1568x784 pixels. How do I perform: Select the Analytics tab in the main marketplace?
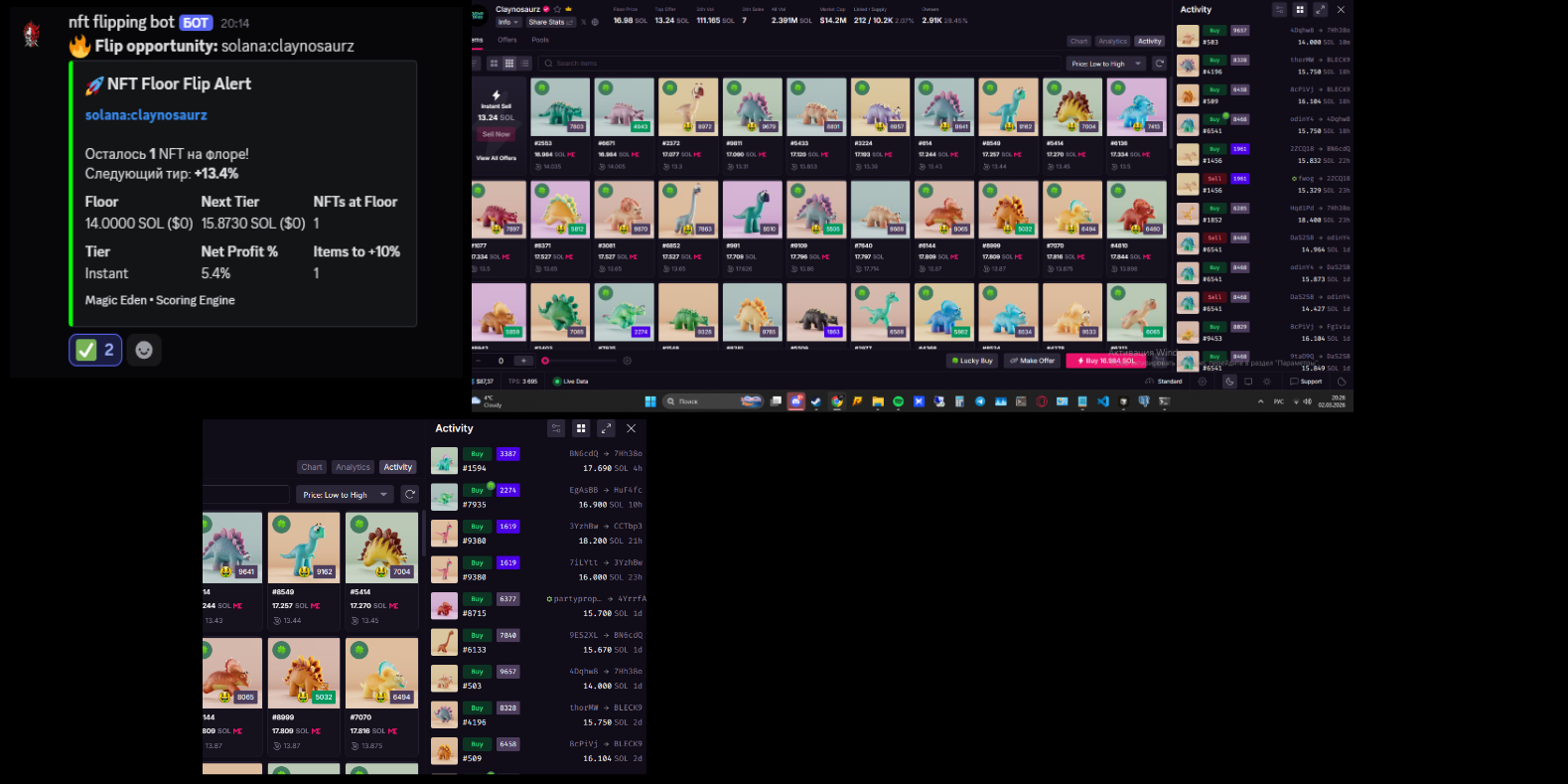[1113, 41]
